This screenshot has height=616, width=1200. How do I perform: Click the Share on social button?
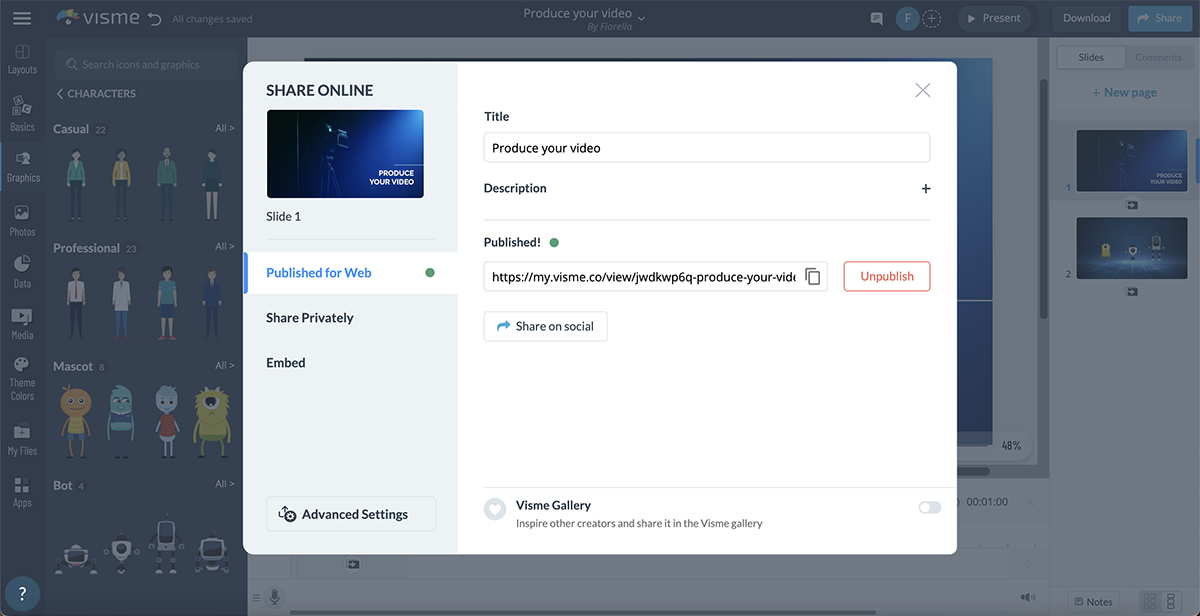[545, 327]
